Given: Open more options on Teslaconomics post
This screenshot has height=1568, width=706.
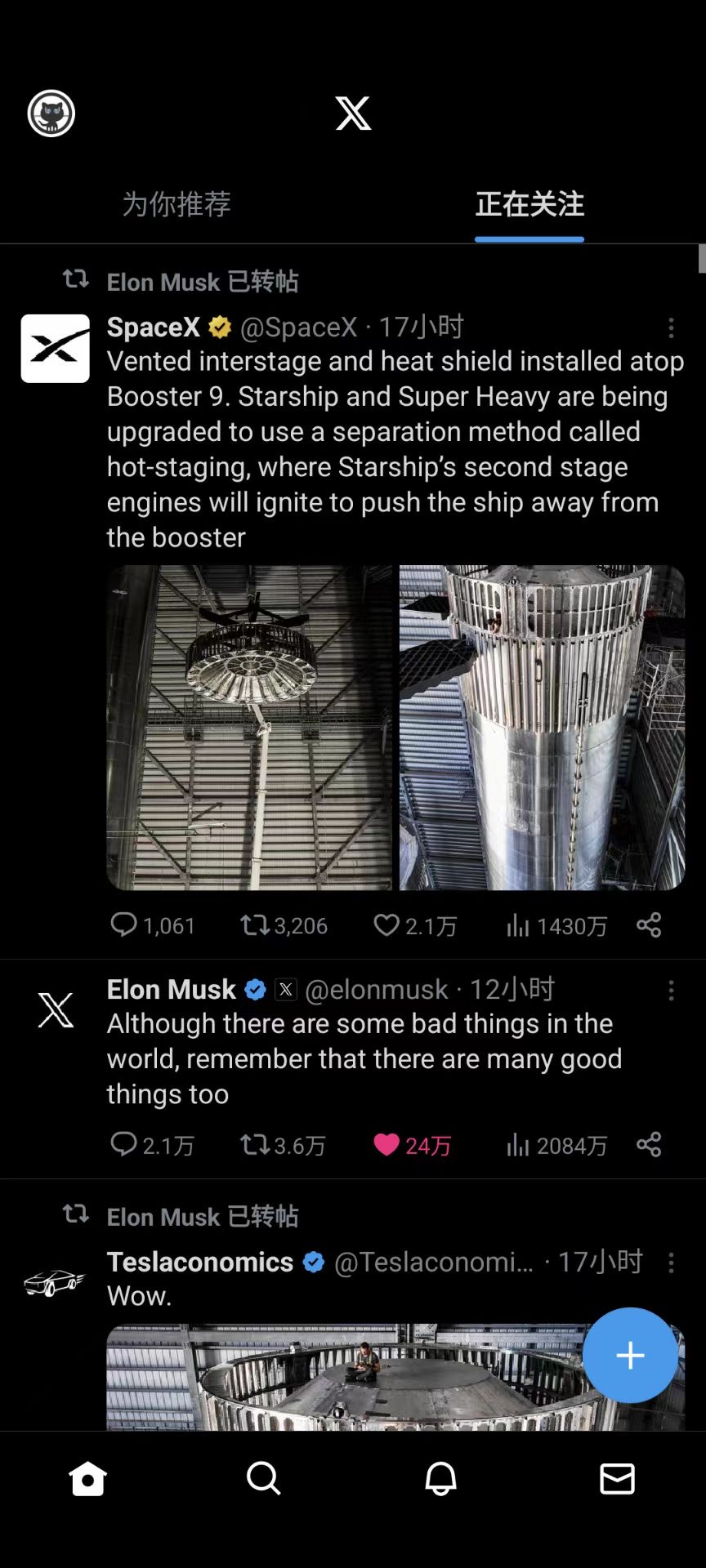Looking at the screenshot, I should pos(671,1263).
